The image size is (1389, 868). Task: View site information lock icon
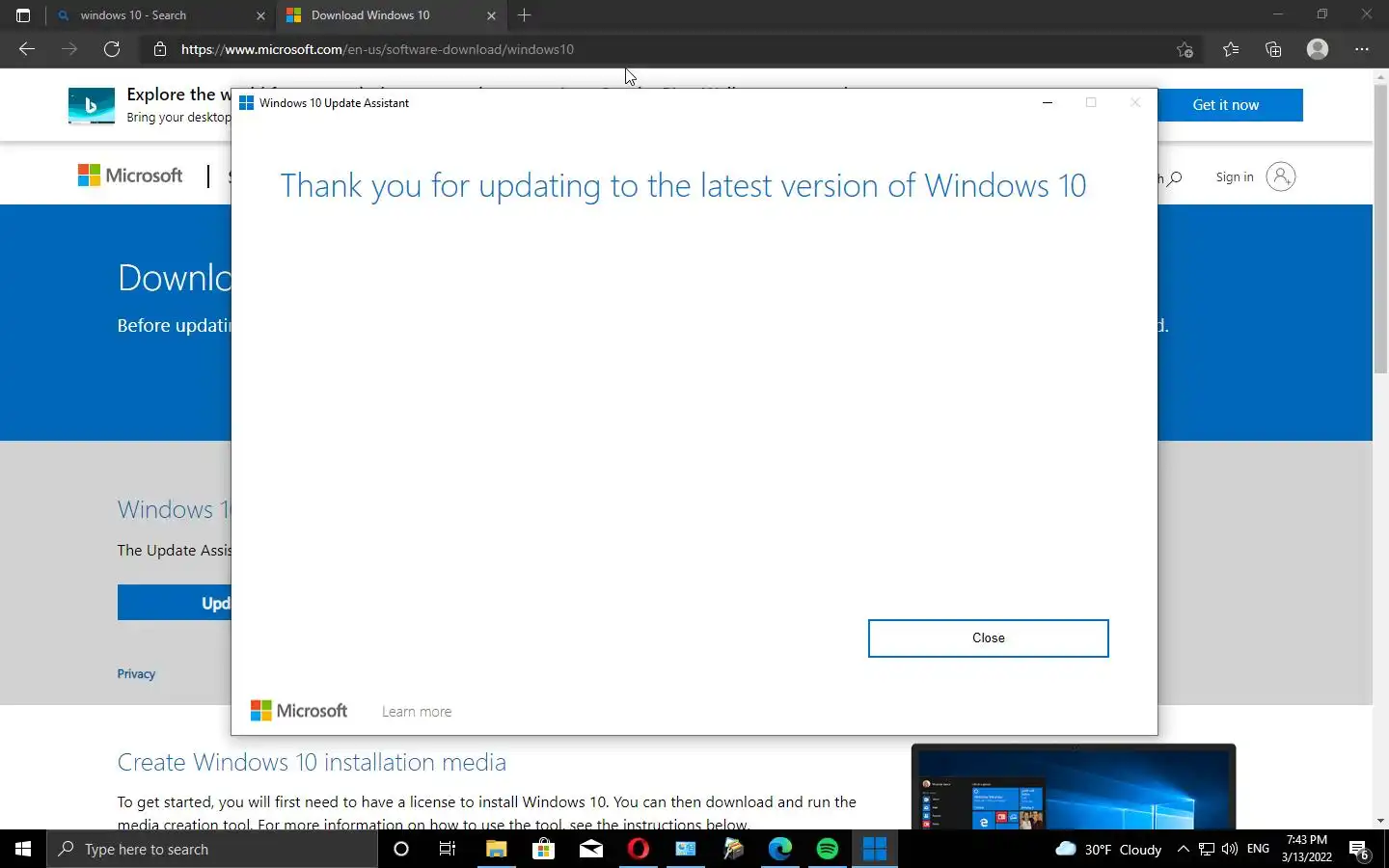point(160,49)
